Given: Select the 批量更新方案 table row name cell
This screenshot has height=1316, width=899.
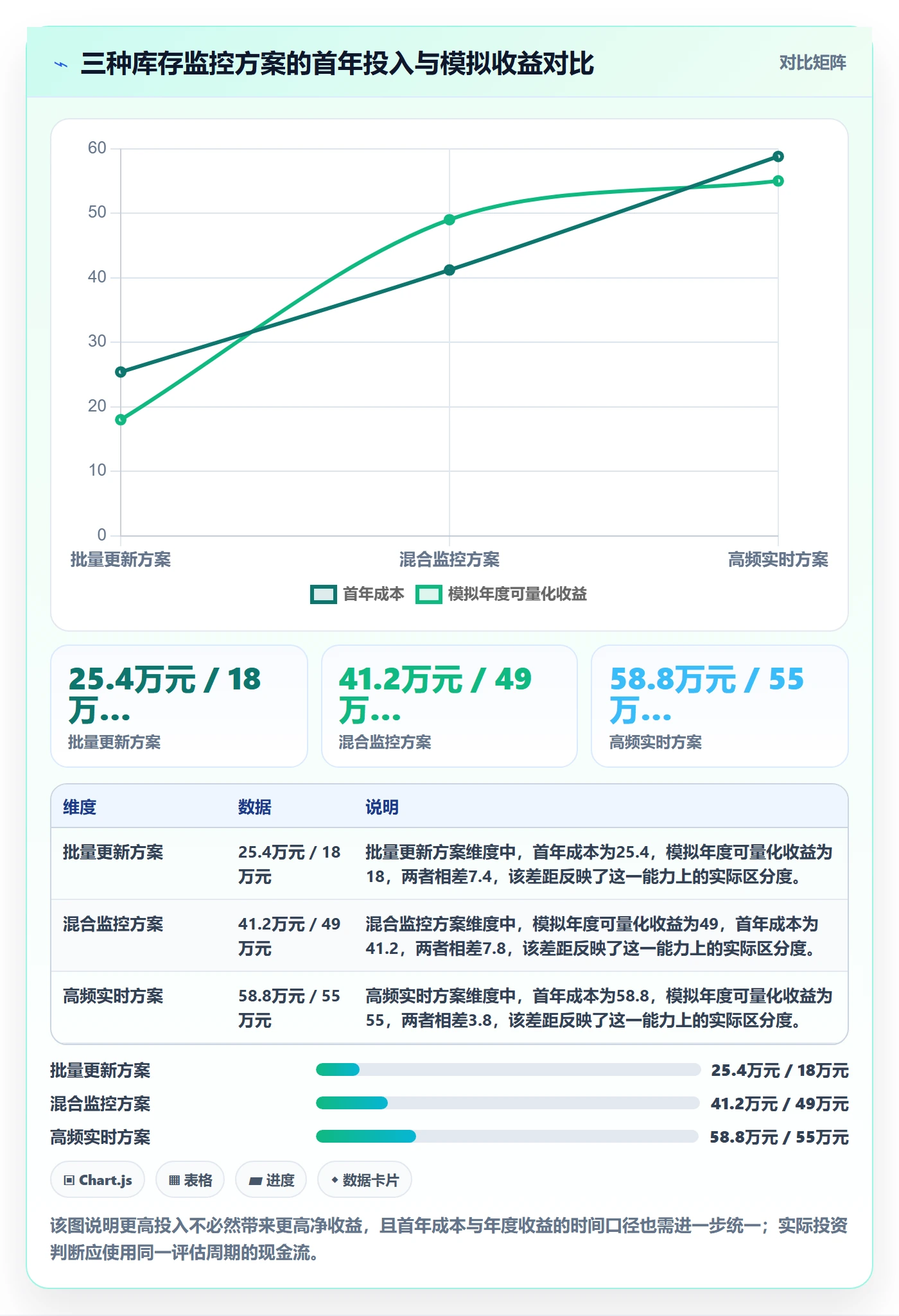Looking at the screenshot, I should point(113,852).
